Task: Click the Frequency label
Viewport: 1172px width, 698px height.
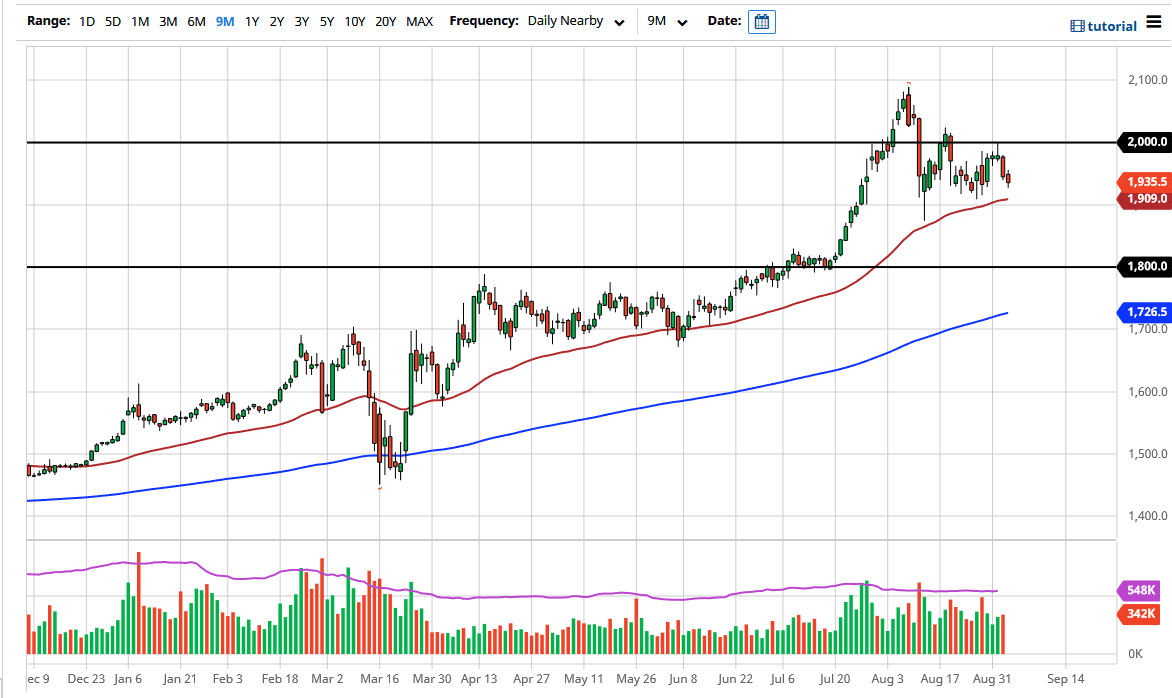Action: 484,21
